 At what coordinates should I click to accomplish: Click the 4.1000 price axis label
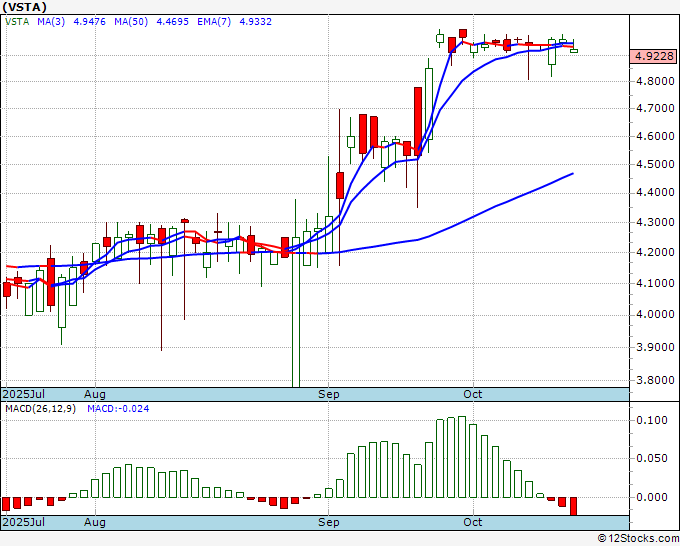[655, 283]
